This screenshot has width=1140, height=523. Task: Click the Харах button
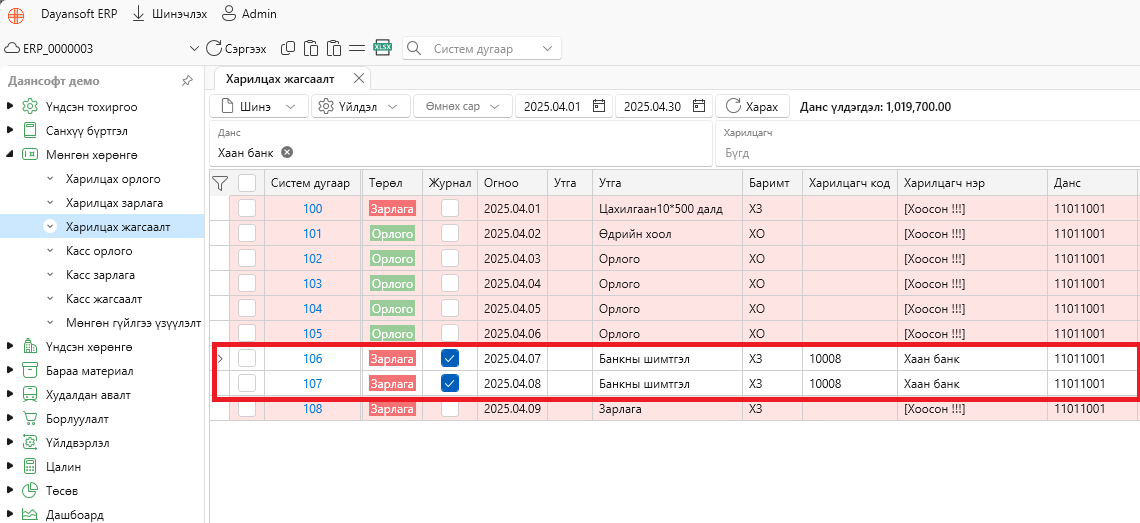[x=753, y=106]
